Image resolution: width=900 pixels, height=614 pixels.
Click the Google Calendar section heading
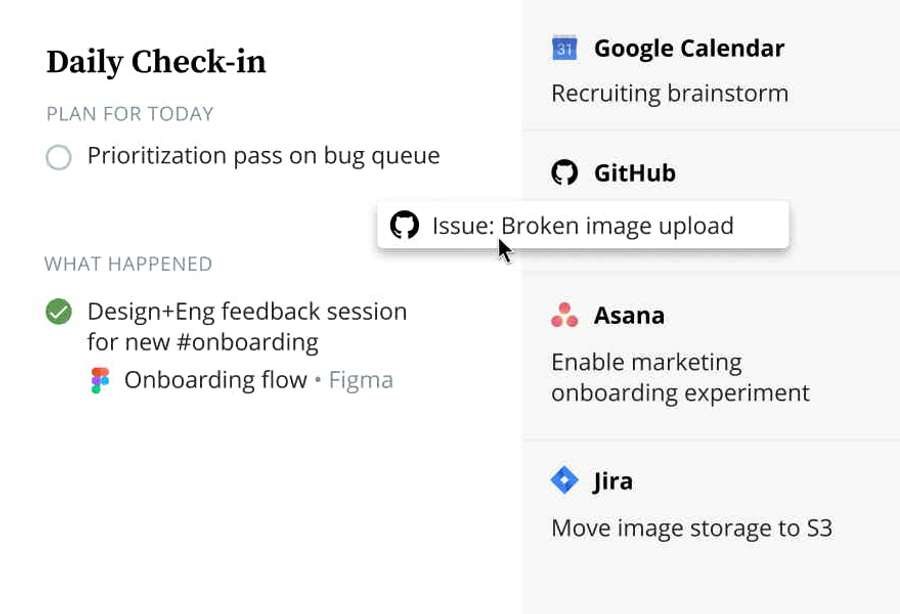pos(688,48)
